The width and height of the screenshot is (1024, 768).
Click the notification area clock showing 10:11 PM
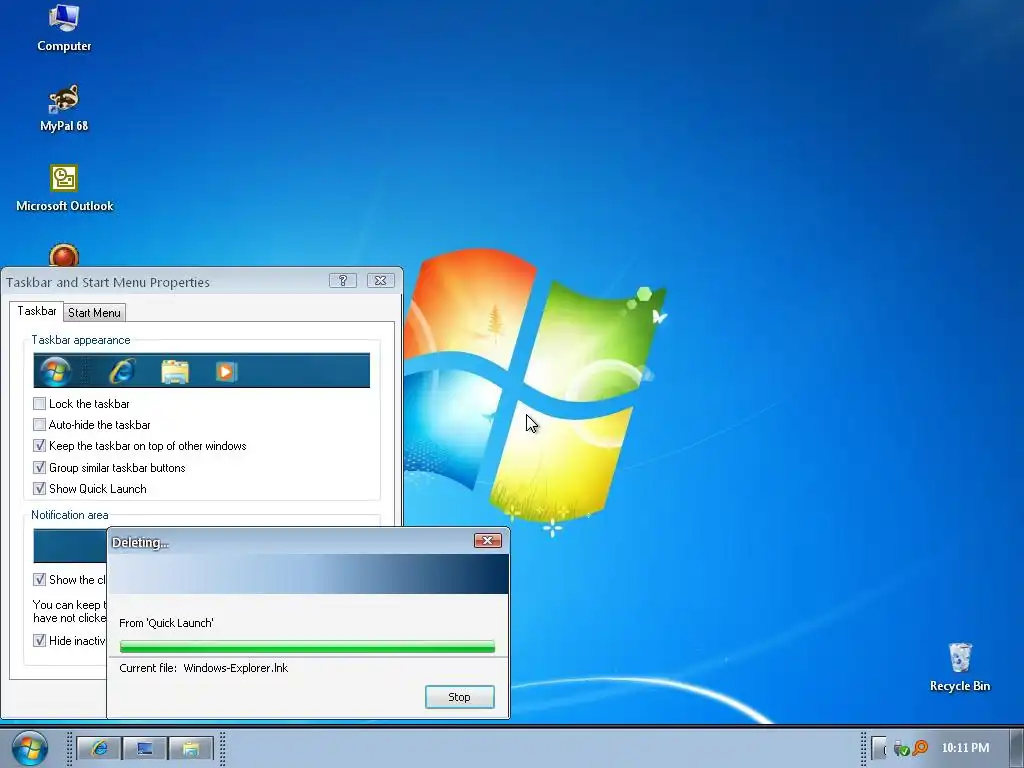tap(965, 748)
